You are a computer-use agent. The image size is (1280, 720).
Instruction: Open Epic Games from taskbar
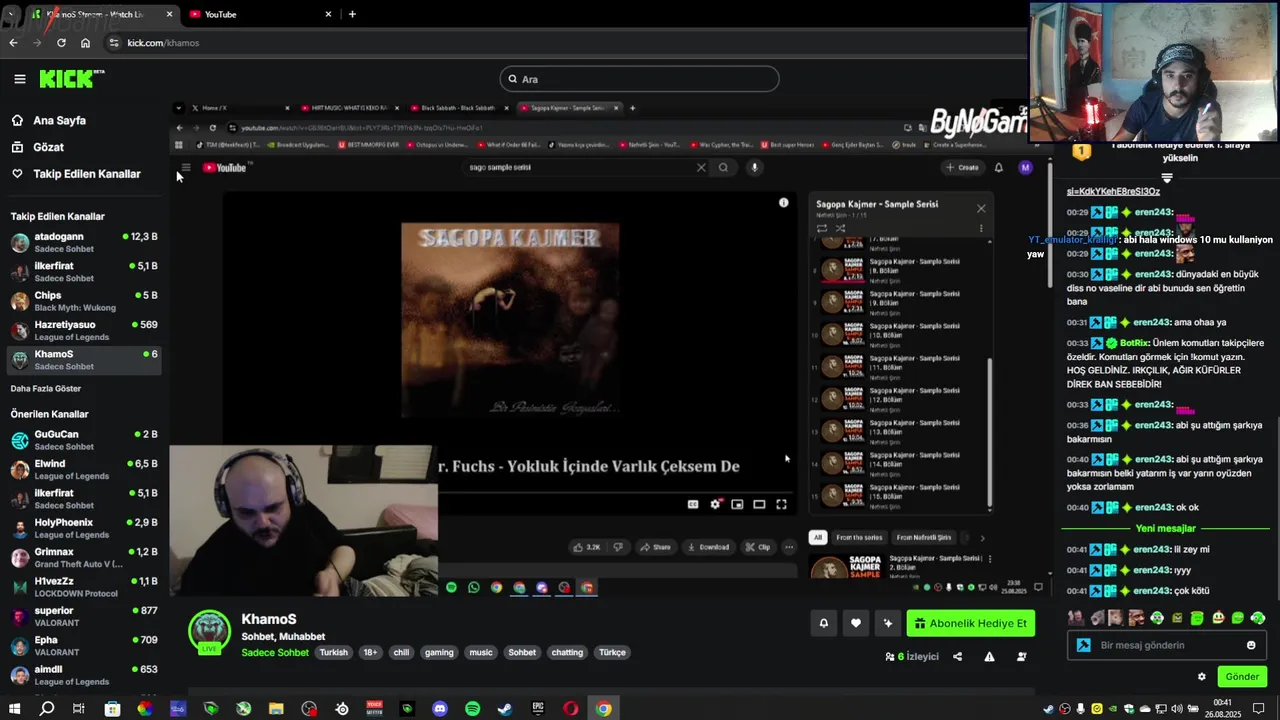point(538,709)
